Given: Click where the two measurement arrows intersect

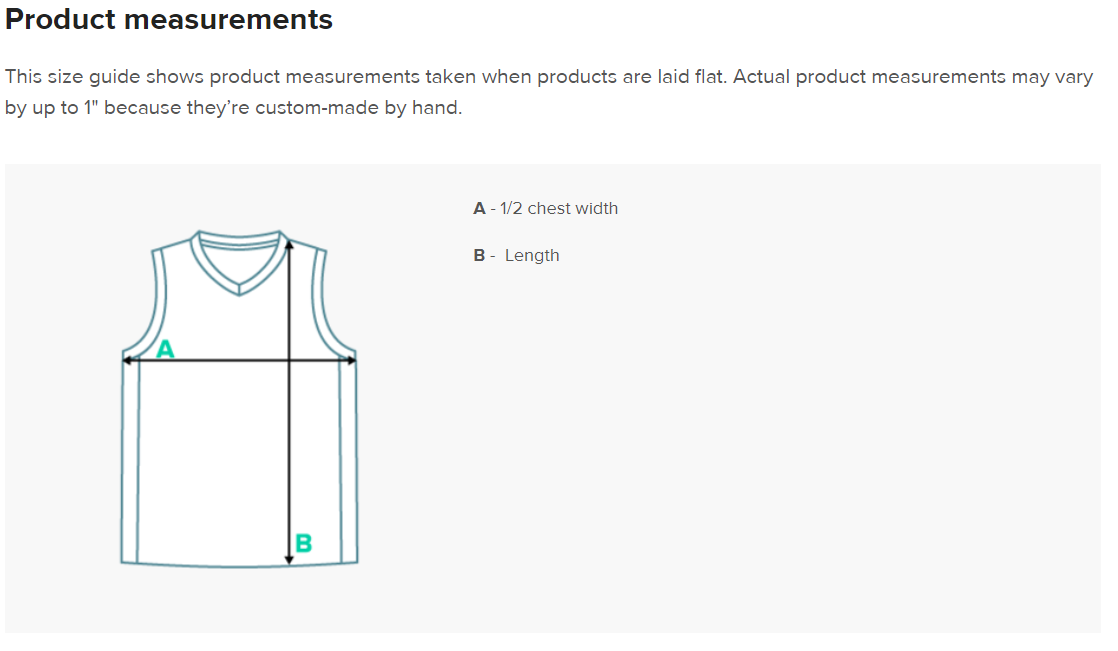Looking at the screenshot, I should (x=289, y=361).
